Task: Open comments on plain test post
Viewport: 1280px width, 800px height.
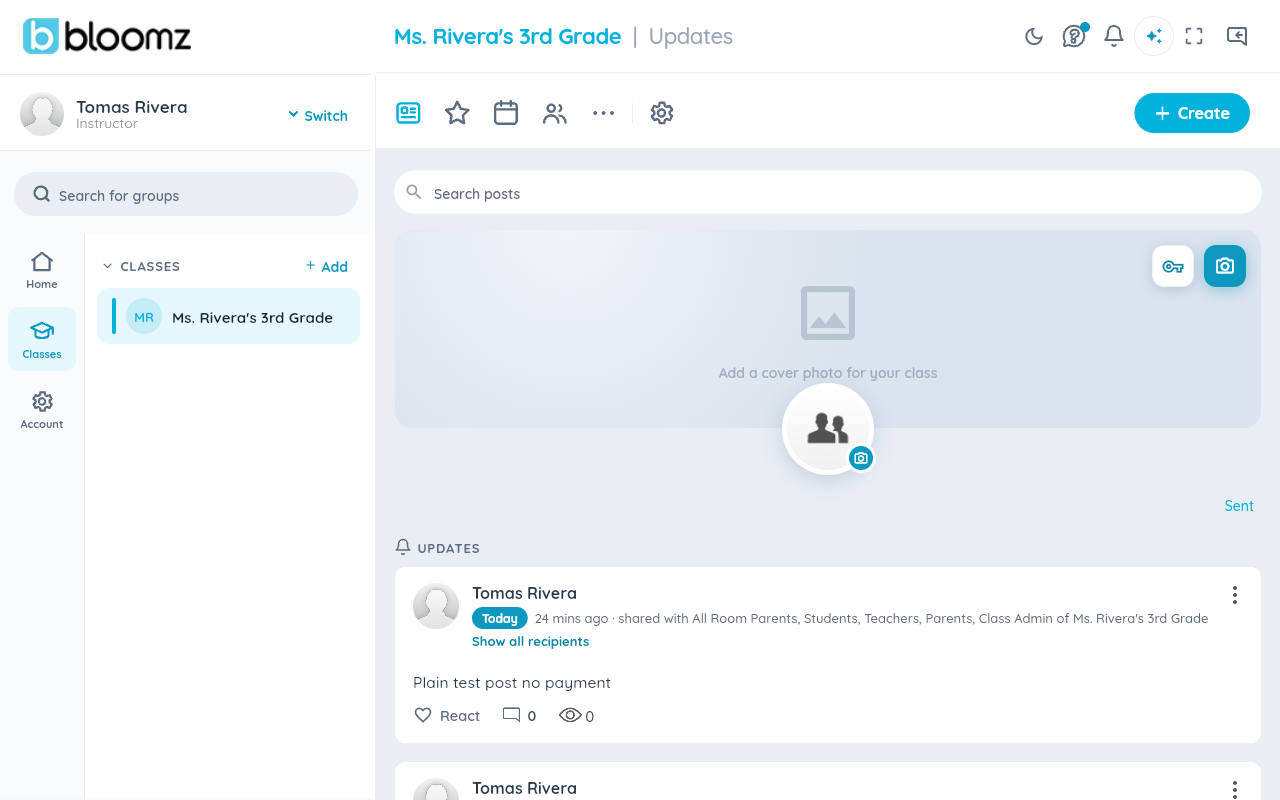Action: [519, 715]
